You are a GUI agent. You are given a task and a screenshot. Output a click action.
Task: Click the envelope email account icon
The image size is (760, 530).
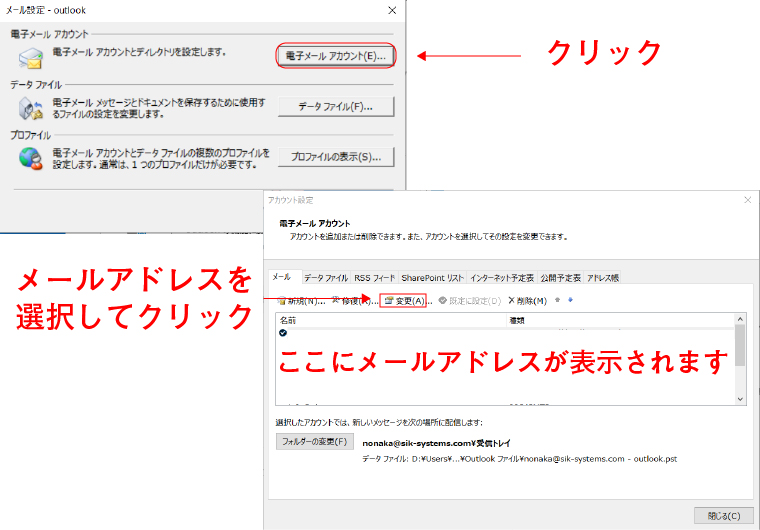pyautogui.click(x=31, y=58)
